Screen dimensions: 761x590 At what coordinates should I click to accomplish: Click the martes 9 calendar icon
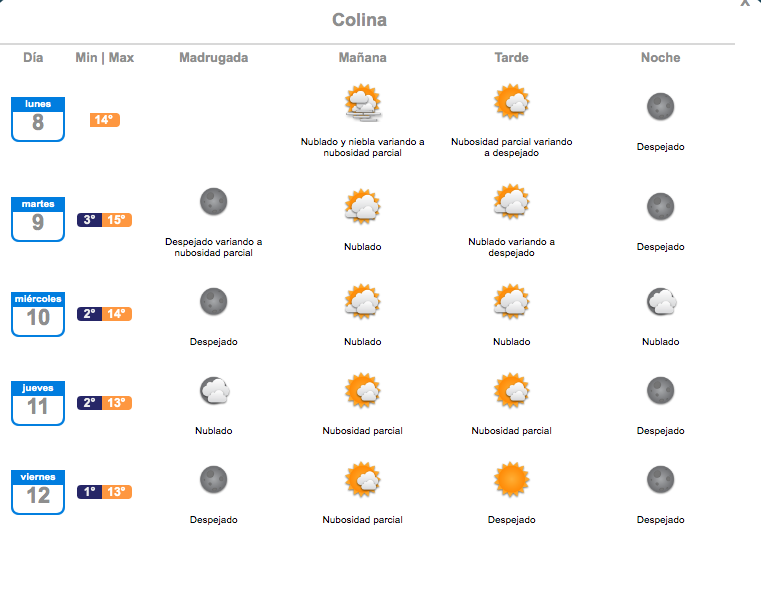(38, 219)
